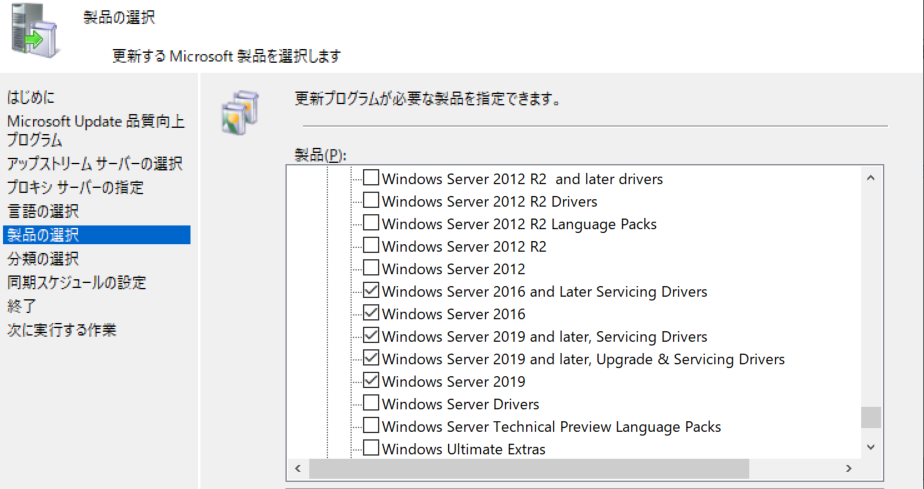Uncheck the Windows Server 2016 checkbox
924x489 pixels.
pos(371,313)
